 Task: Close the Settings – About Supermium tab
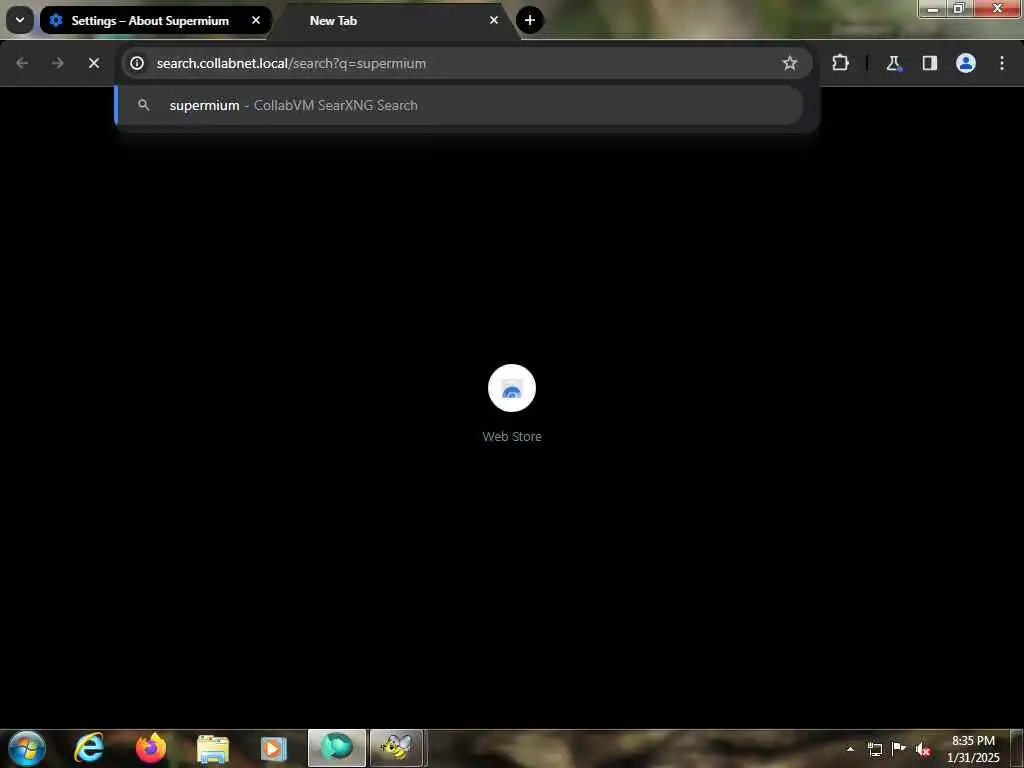coord(256,20)
